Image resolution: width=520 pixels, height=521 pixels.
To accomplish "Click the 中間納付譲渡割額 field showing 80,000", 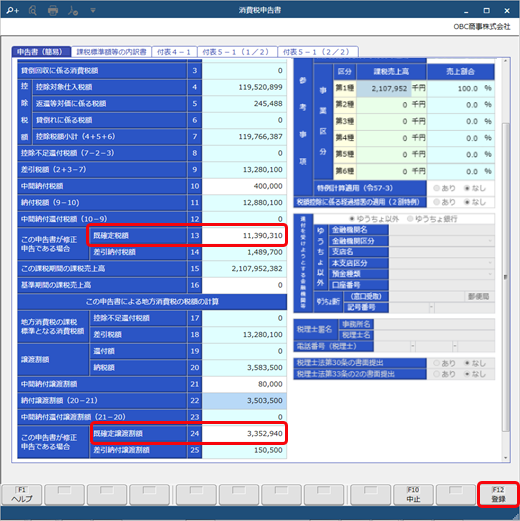I will (244, 384).
